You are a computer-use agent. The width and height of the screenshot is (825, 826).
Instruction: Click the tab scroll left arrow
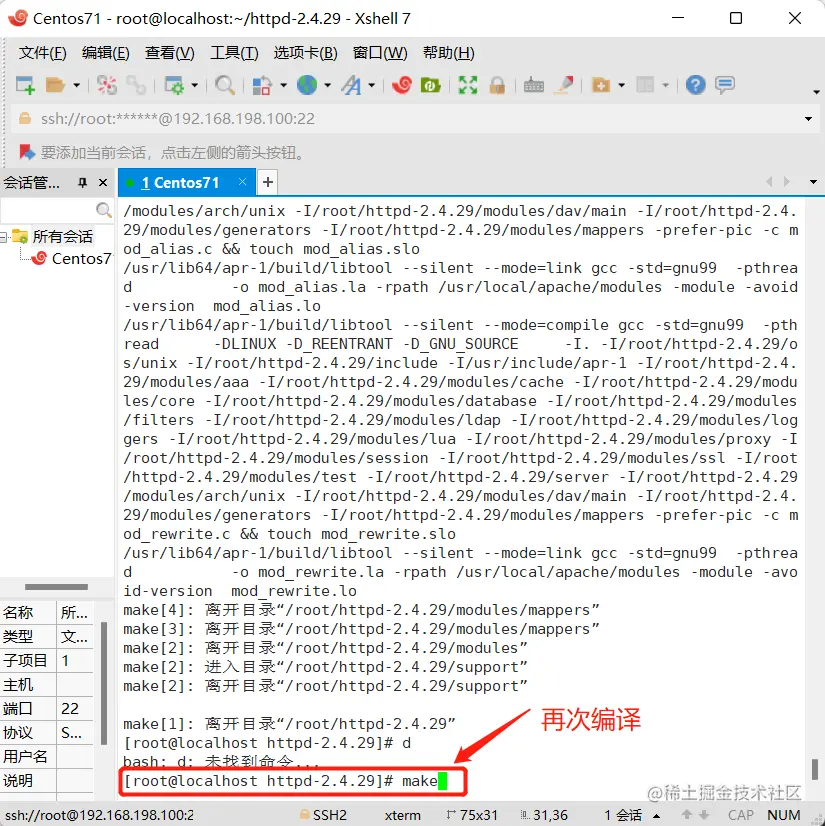tap(769, 182)
